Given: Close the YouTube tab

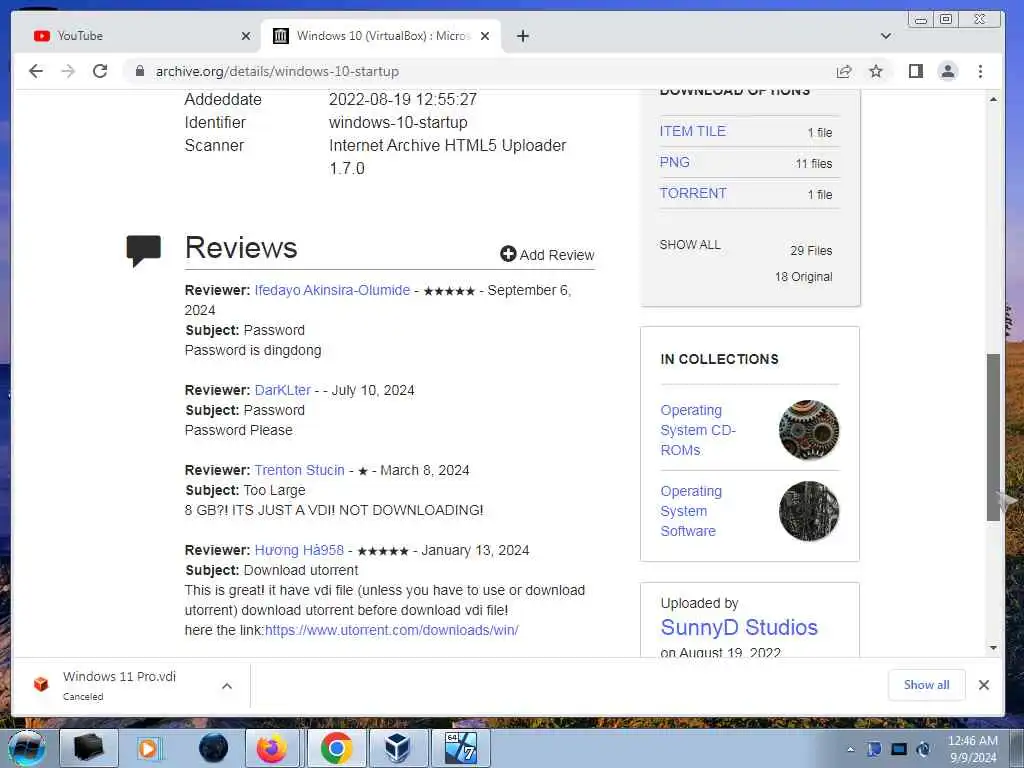Looking at the screenshot, I should point(246,36).
